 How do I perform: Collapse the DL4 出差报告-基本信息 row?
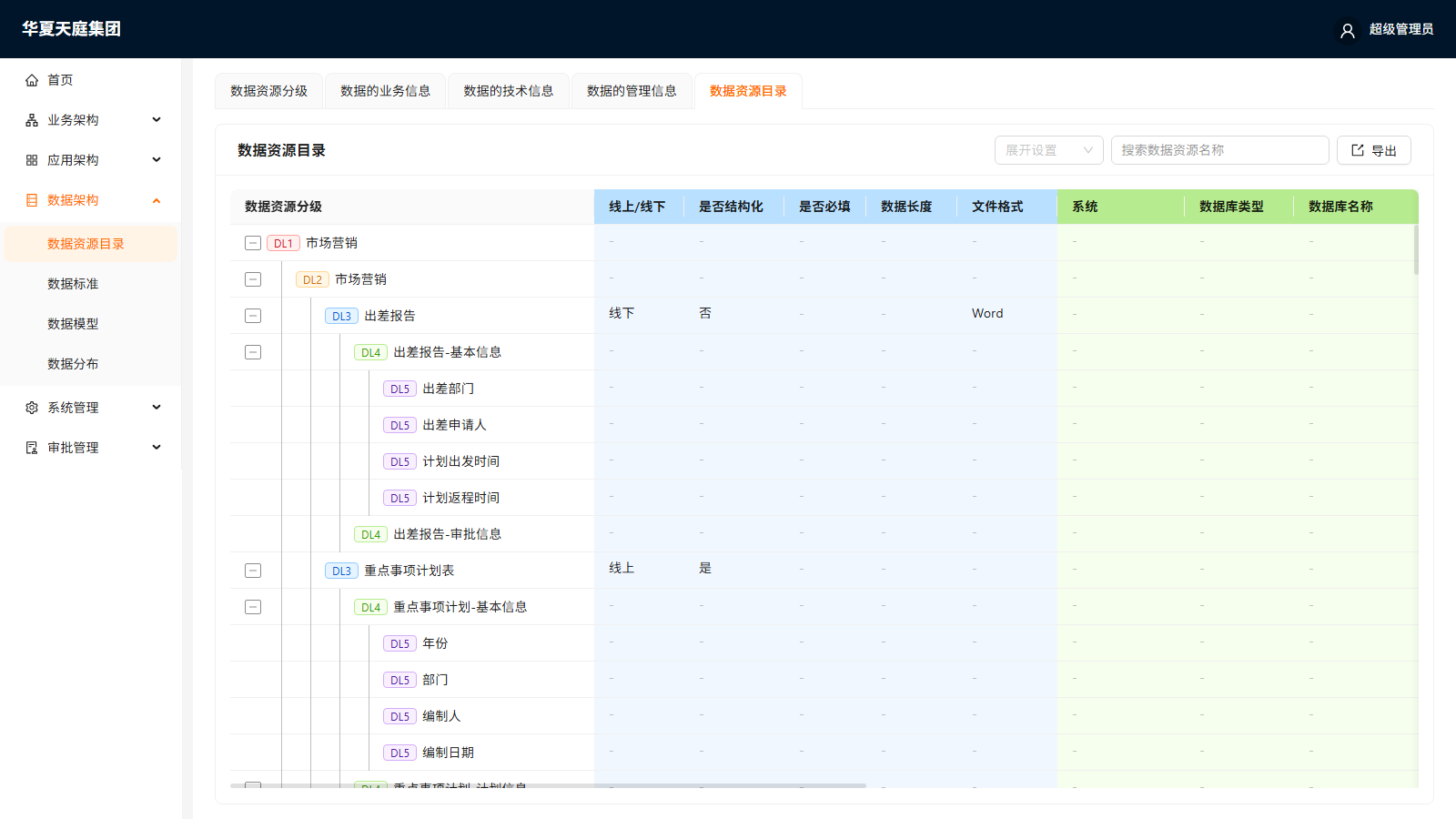(253, 352)
